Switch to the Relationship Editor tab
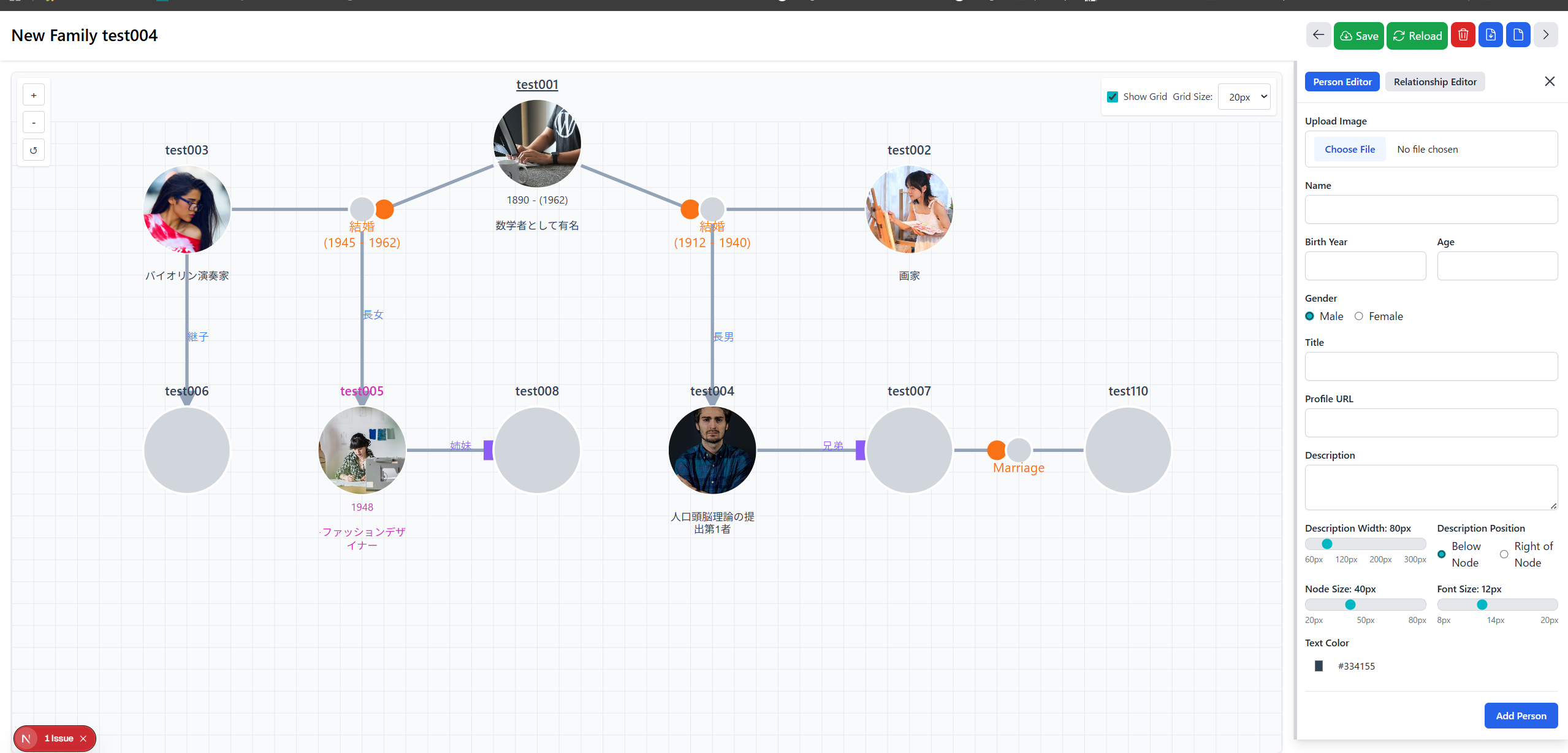This screenshot has width=1568, height=753. [x=1434, y=82]
